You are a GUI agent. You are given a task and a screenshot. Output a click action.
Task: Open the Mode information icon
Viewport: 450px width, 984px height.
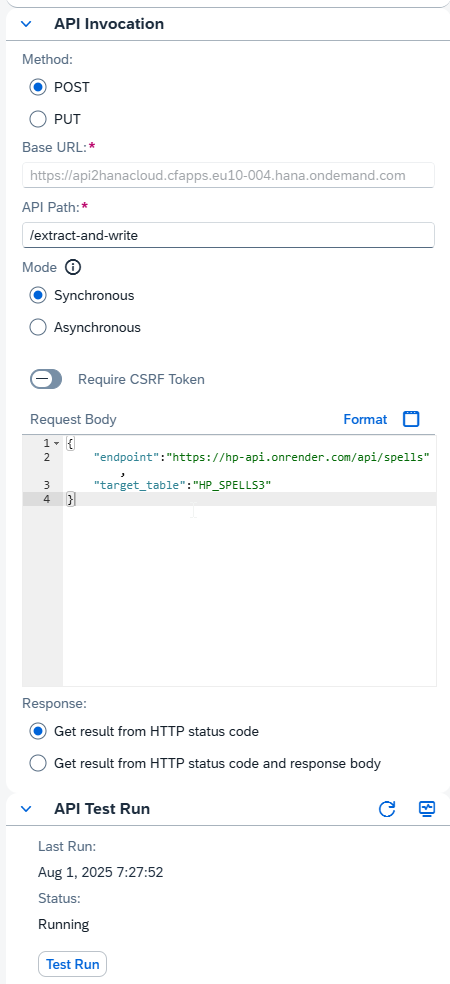pyautogui.click(x=73, y=267)
